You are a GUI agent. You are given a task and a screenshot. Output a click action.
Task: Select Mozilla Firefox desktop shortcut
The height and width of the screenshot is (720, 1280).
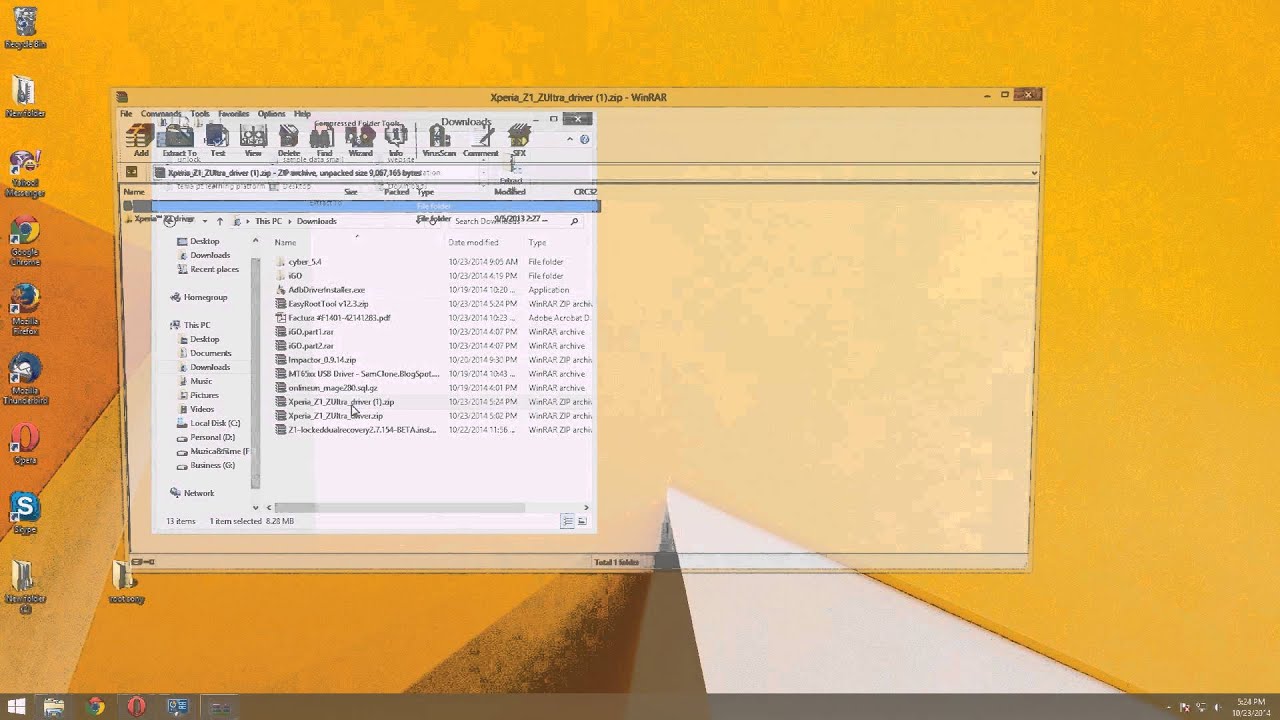click(25, 311)
